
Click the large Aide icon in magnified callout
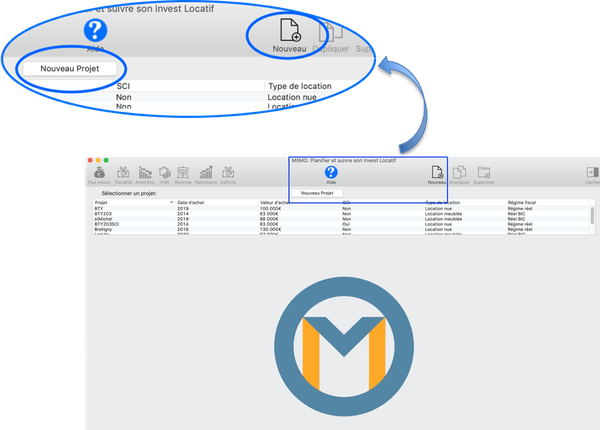click(95, 31)
